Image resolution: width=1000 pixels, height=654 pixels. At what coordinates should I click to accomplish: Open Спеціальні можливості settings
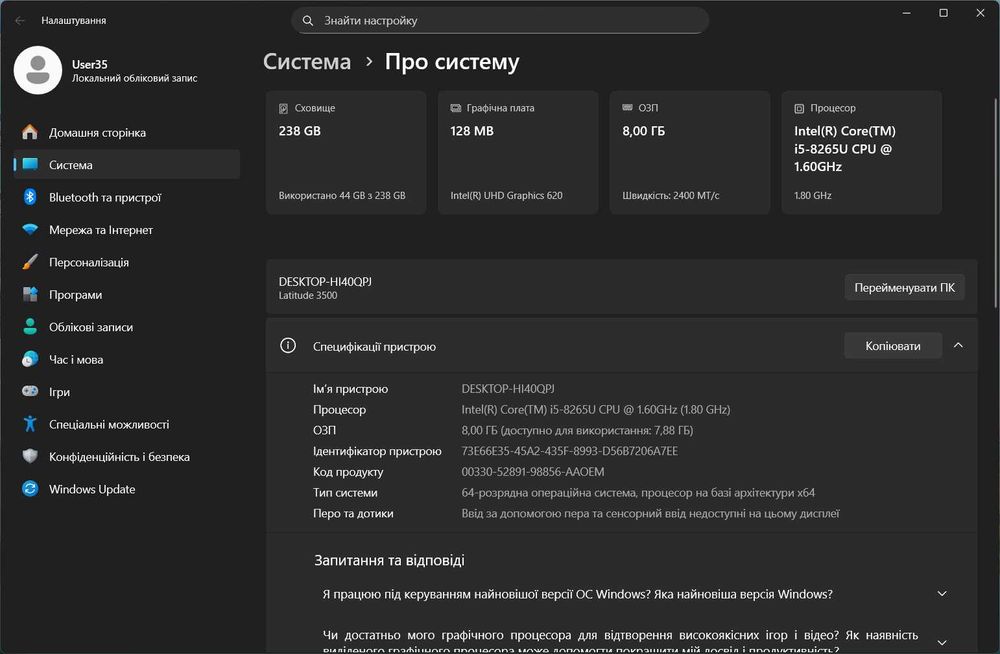pos(126,424)
